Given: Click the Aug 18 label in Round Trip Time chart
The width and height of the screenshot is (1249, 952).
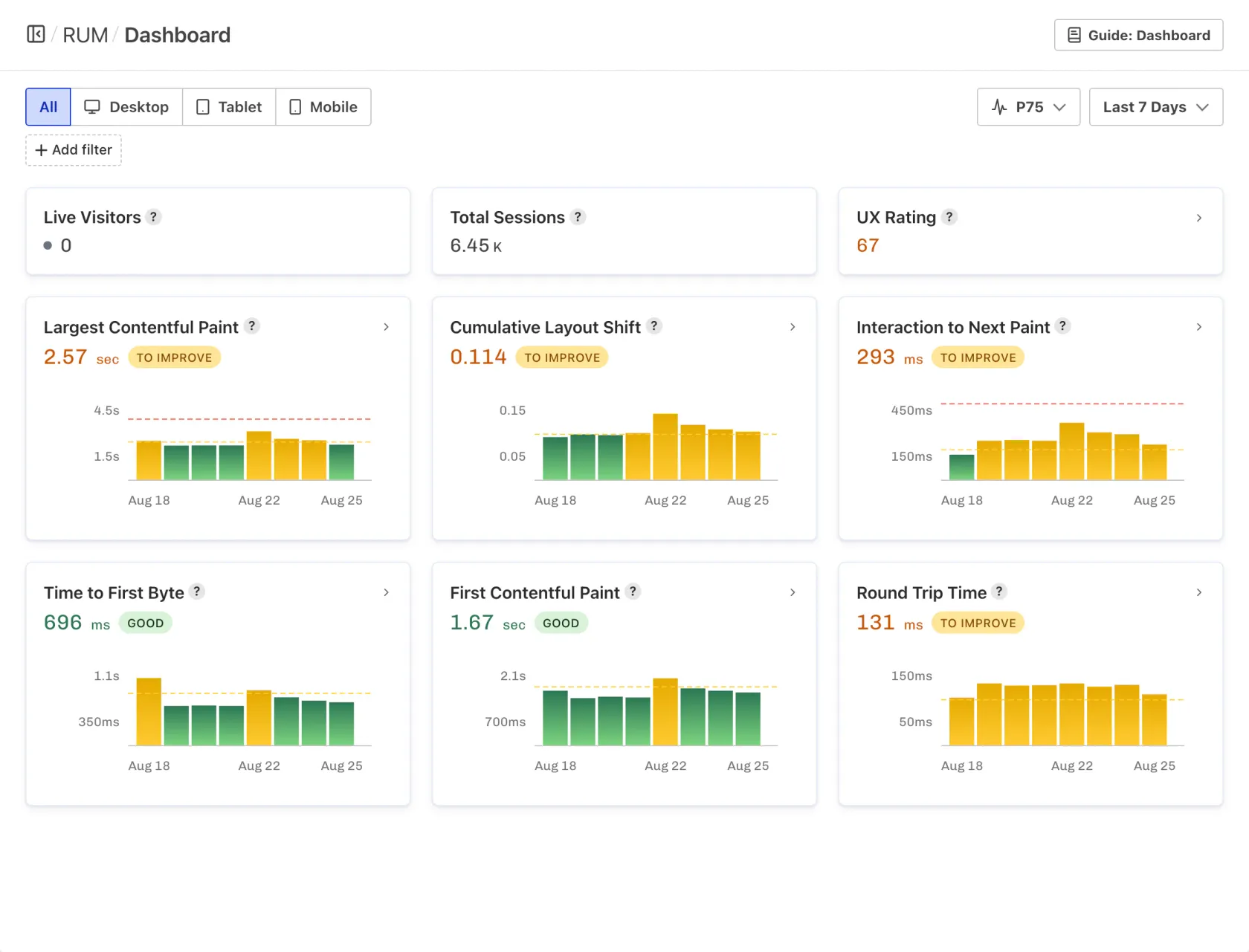Looking at the screenshot, I should (962, 765).
